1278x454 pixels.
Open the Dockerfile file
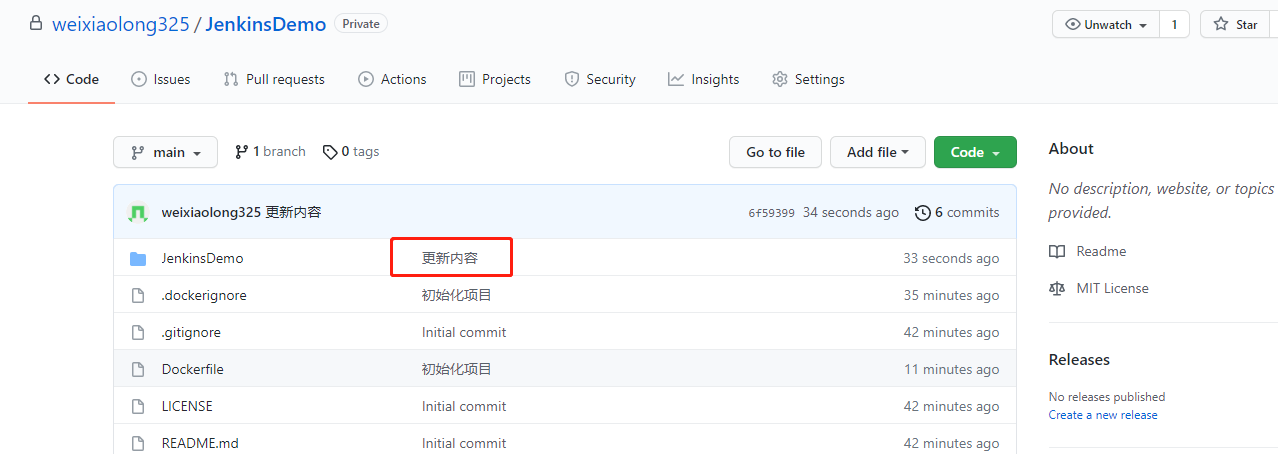[193, 369]
